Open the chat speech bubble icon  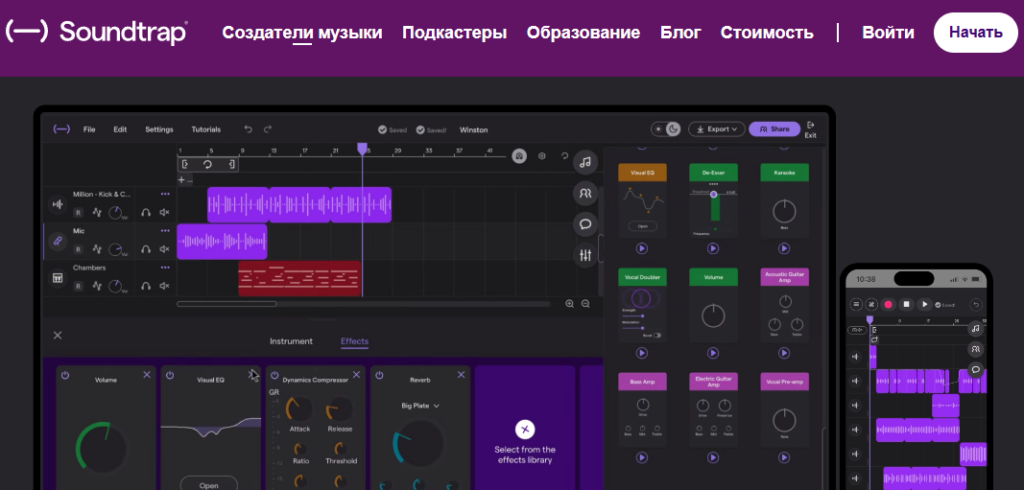[585, 224]
